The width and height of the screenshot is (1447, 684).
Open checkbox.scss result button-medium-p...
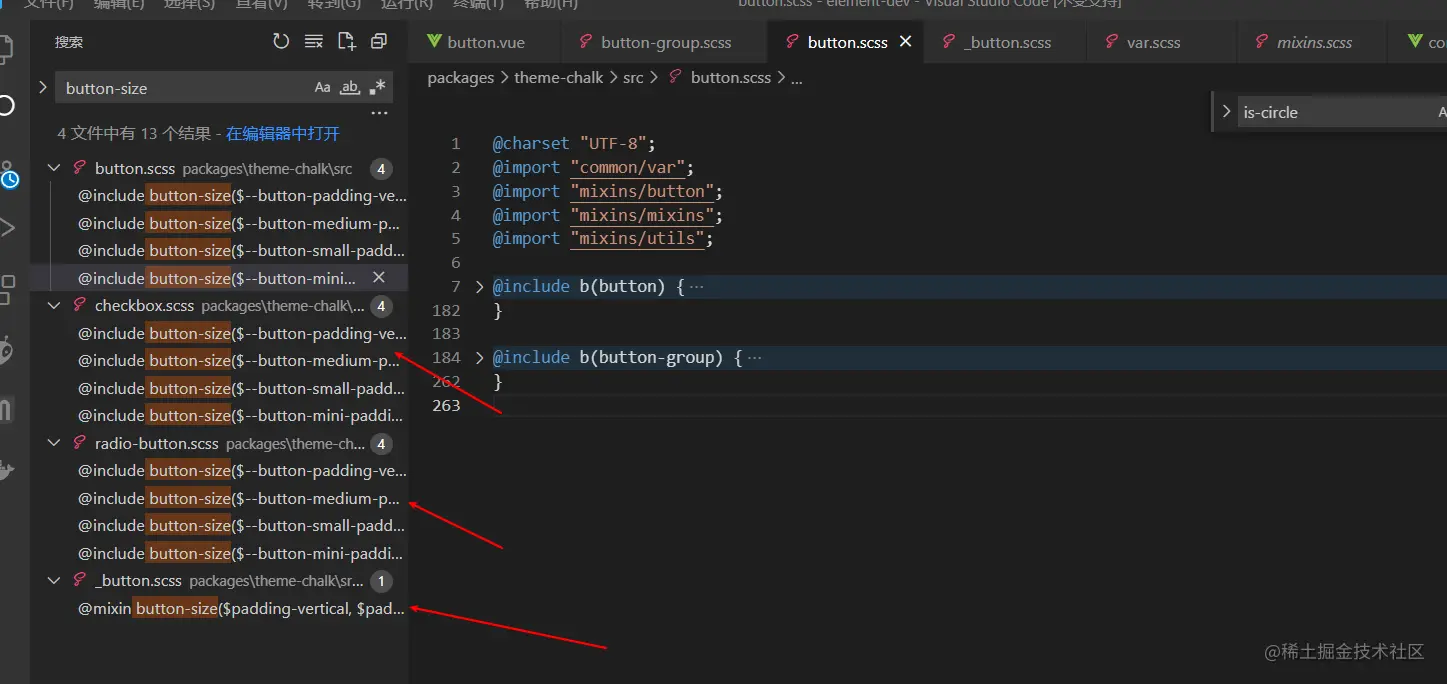(239, 360)
